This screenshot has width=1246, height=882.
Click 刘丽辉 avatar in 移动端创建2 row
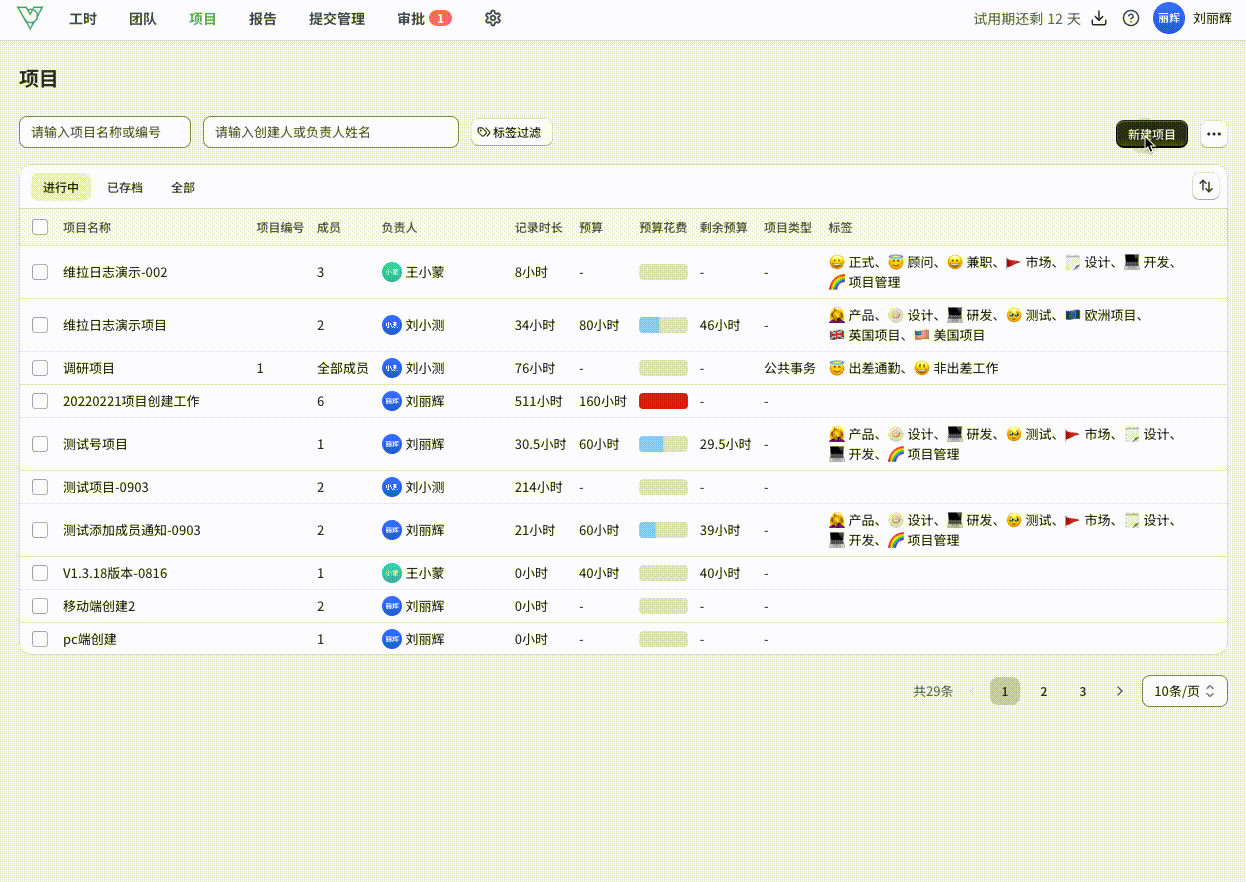[392, 606]
